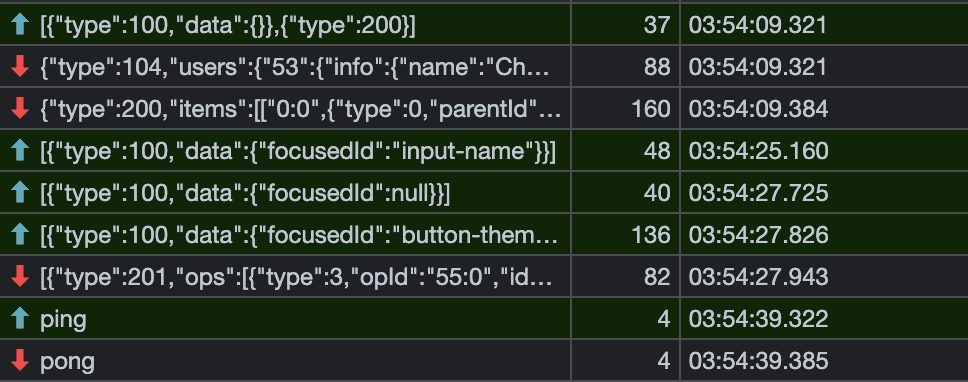Click the length value 136
This screenshot has width=968, height=382.
coord(651,235)
